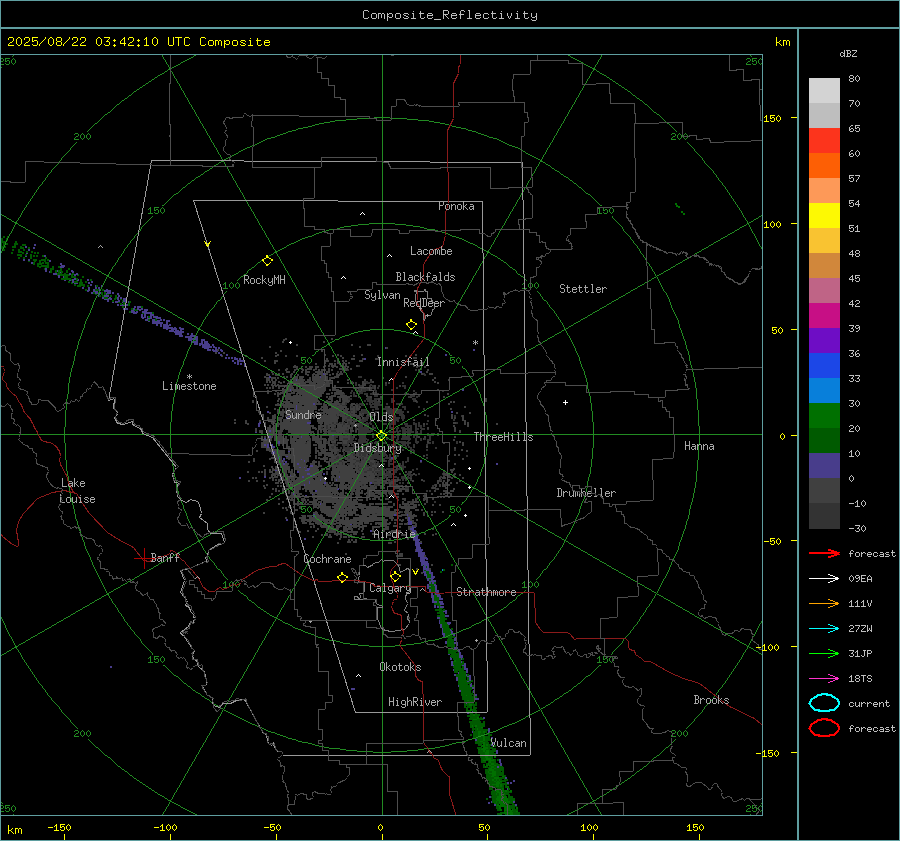The width and height of the screenshot is (900, 841).
Task: Click the Olds label on map
Action: pos(381,417)
